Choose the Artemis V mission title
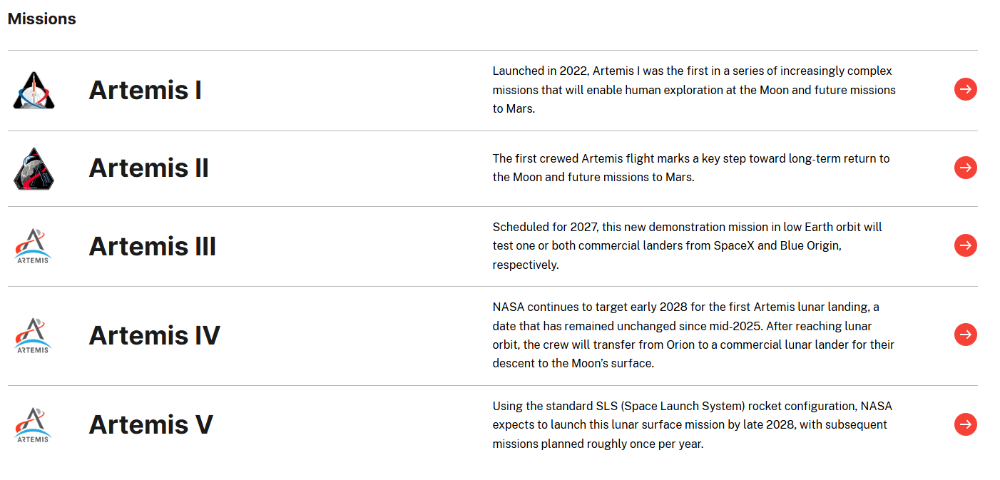The height and width of the screenshot is (480, 1000). [151, 424]
